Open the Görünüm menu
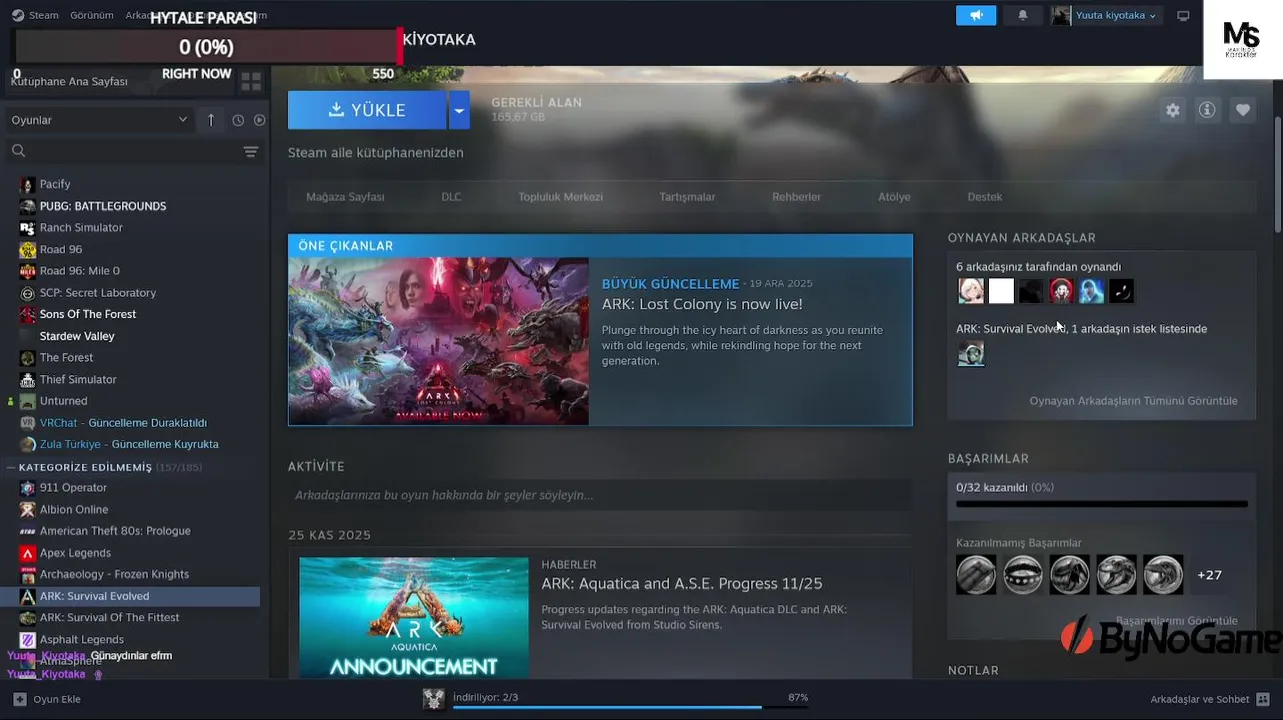The image size is (1283, 720). tap(92, 15)
